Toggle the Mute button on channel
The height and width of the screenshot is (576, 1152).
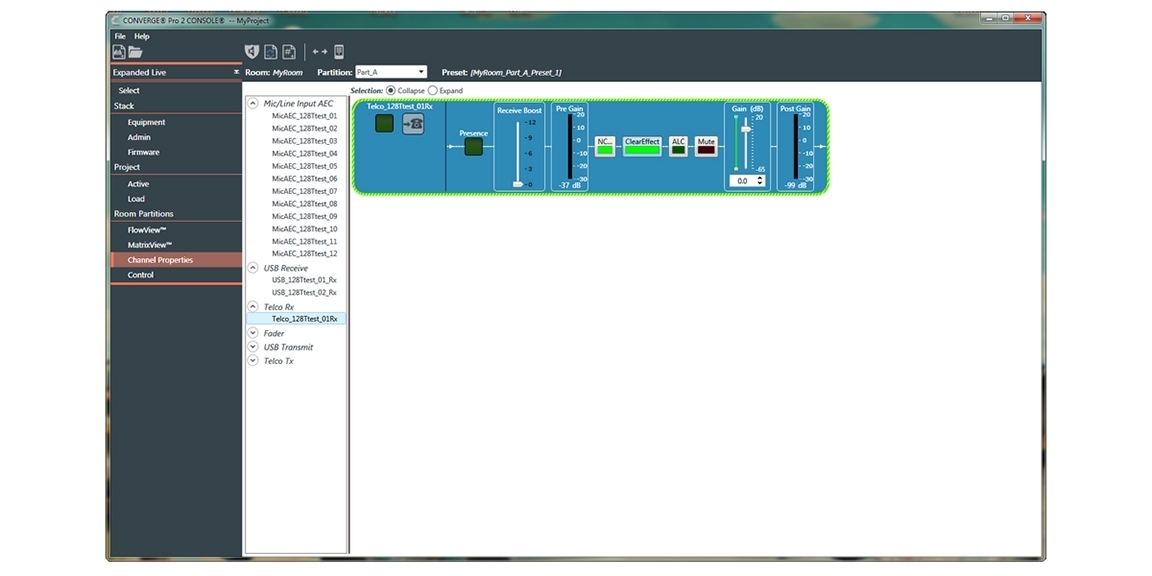coord(706,146)
